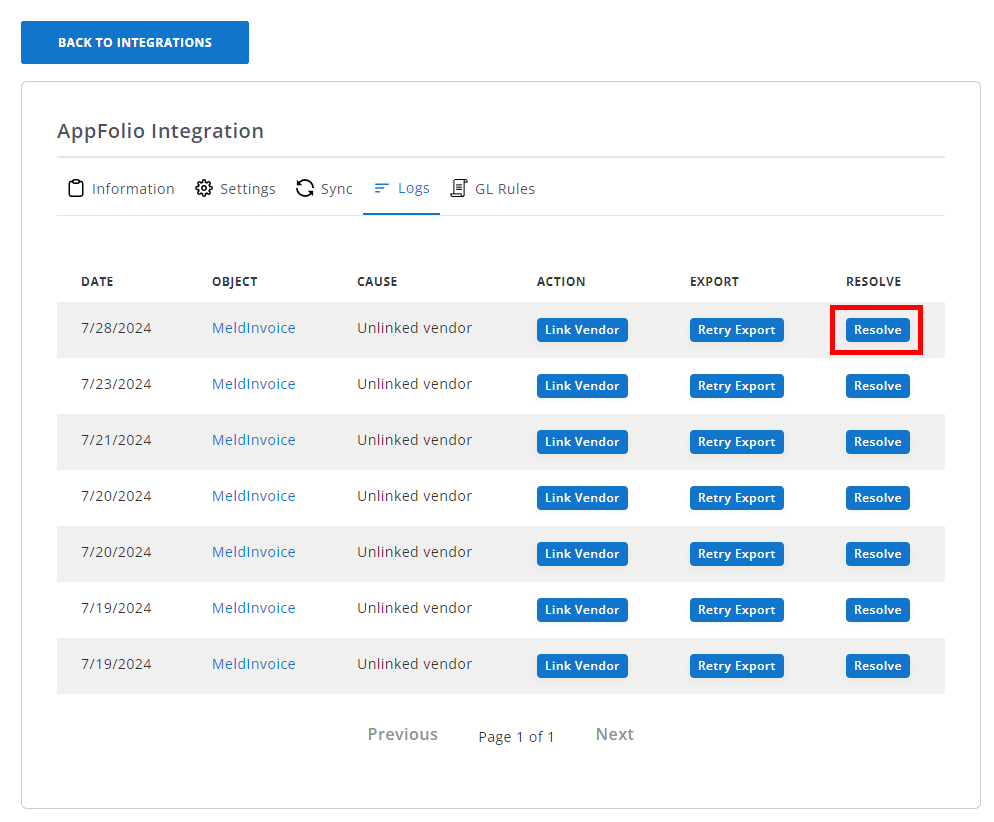Resolve the 7/23/2024 log entry
Image resolution: width=994 pixels, height=822 pixels.
tap(877, 386)
